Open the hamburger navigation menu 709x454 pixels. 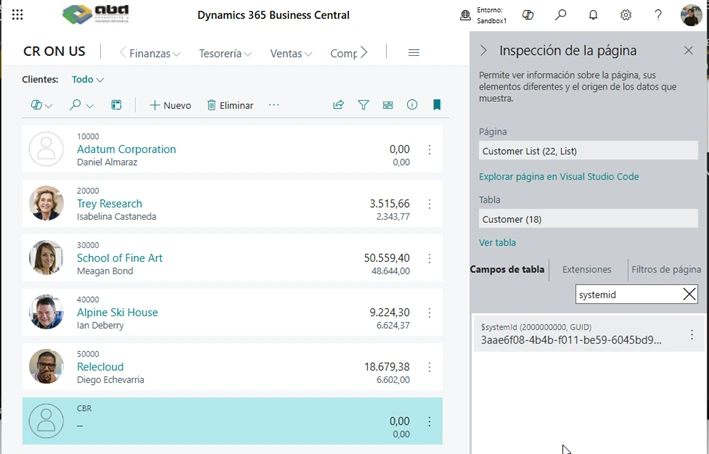click(x=413, y=53)
